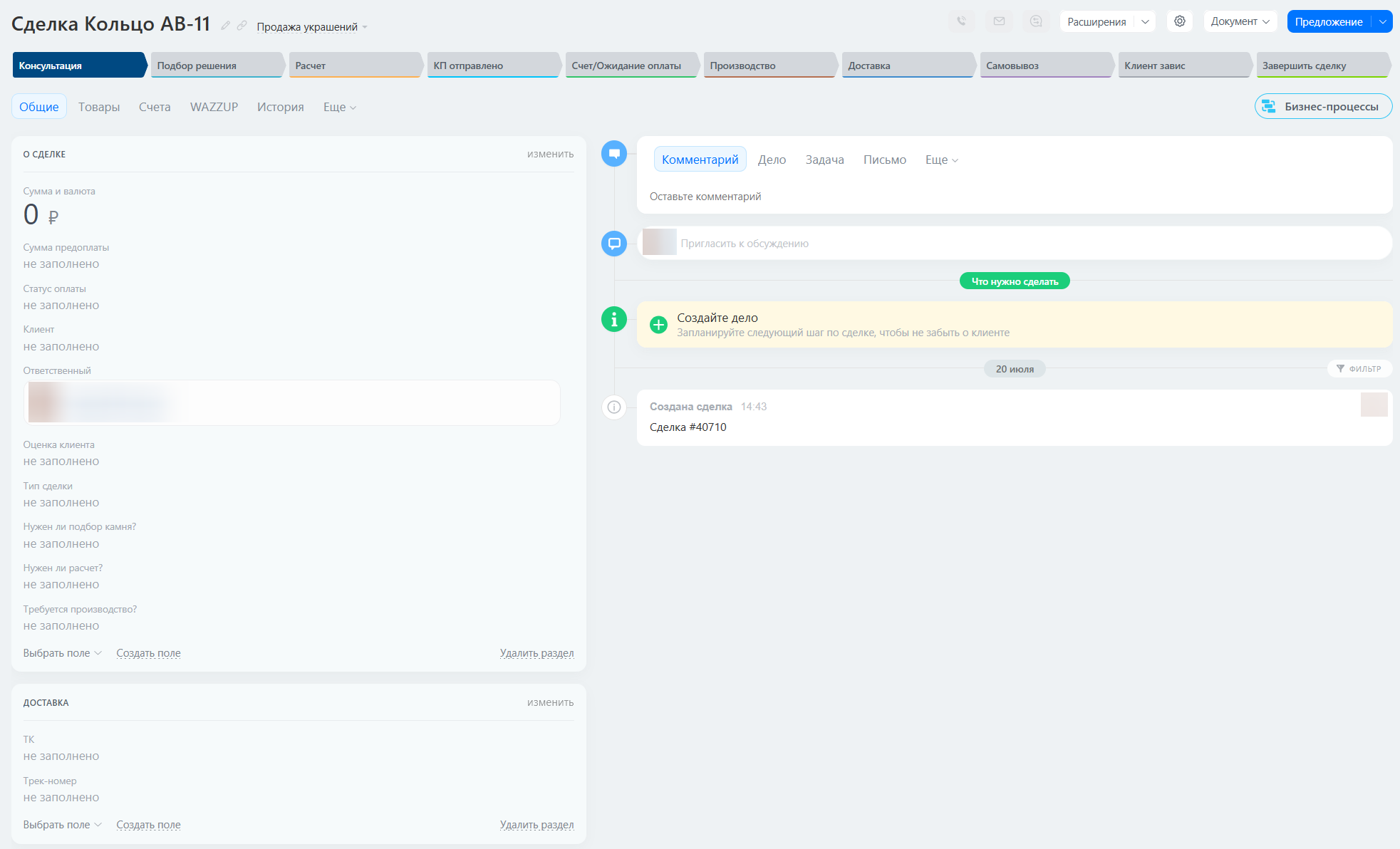Click the green info circle icon

click(x=614, y=319)
